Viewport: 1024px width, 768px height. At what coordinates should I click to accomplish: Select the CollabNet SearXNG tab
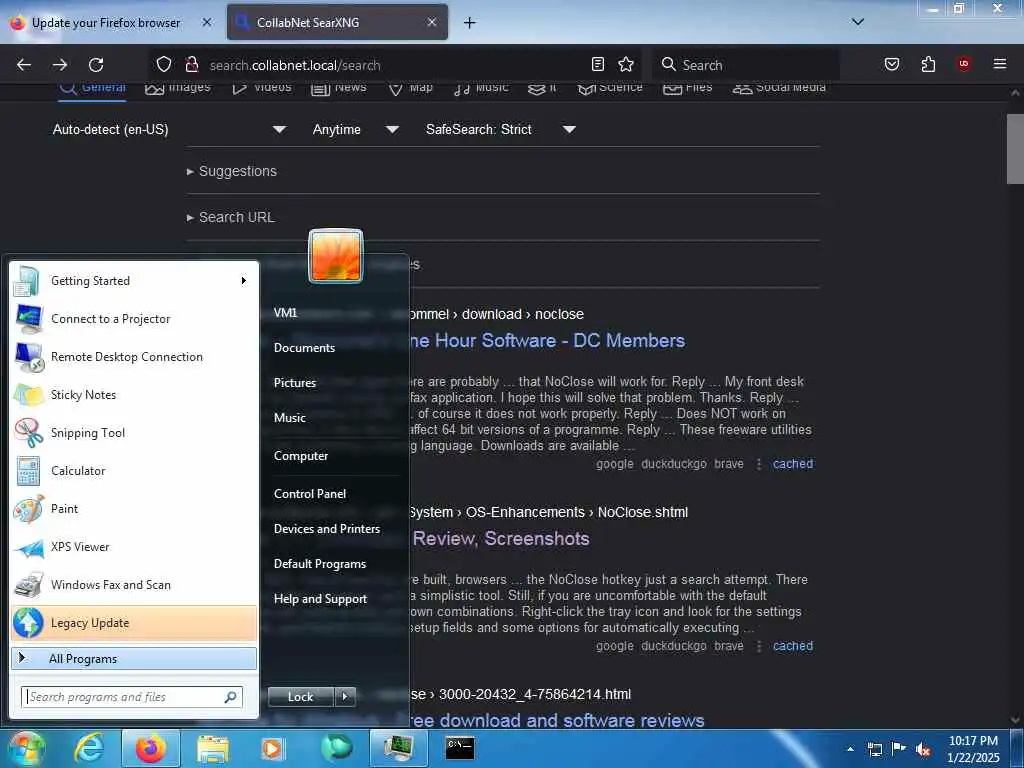point(337,22)
